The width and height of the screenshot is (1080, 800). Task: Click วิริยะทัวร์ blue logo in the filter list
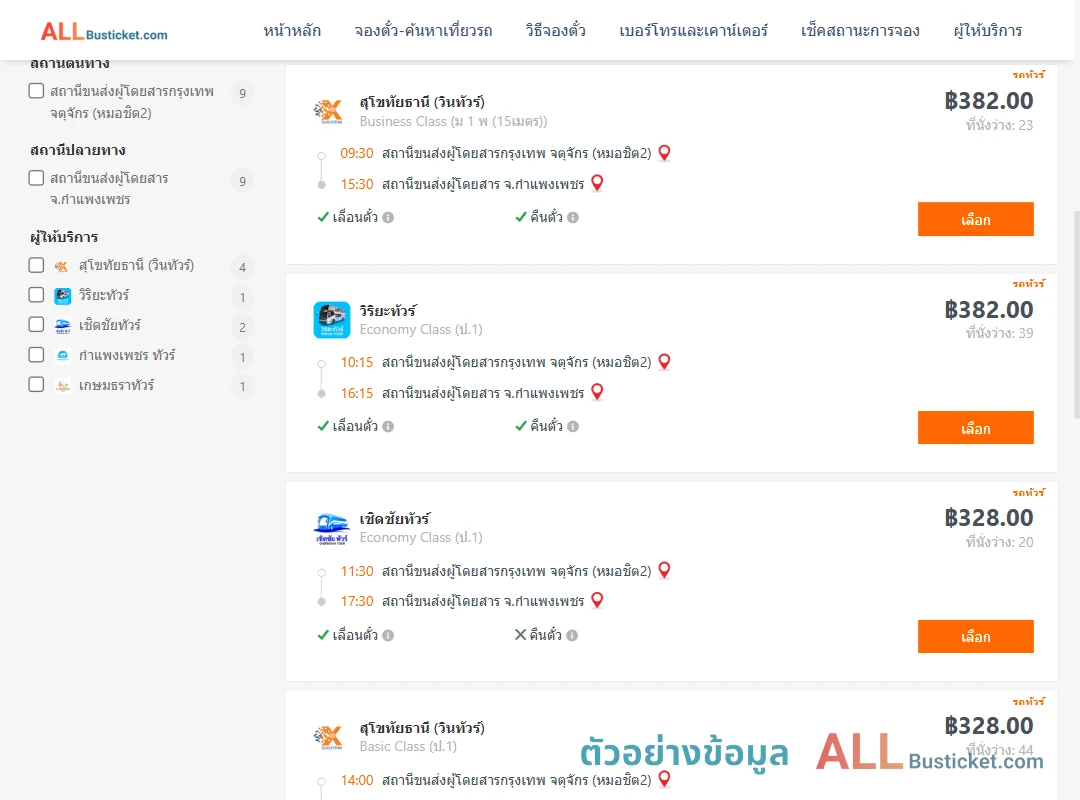(63, 296)
